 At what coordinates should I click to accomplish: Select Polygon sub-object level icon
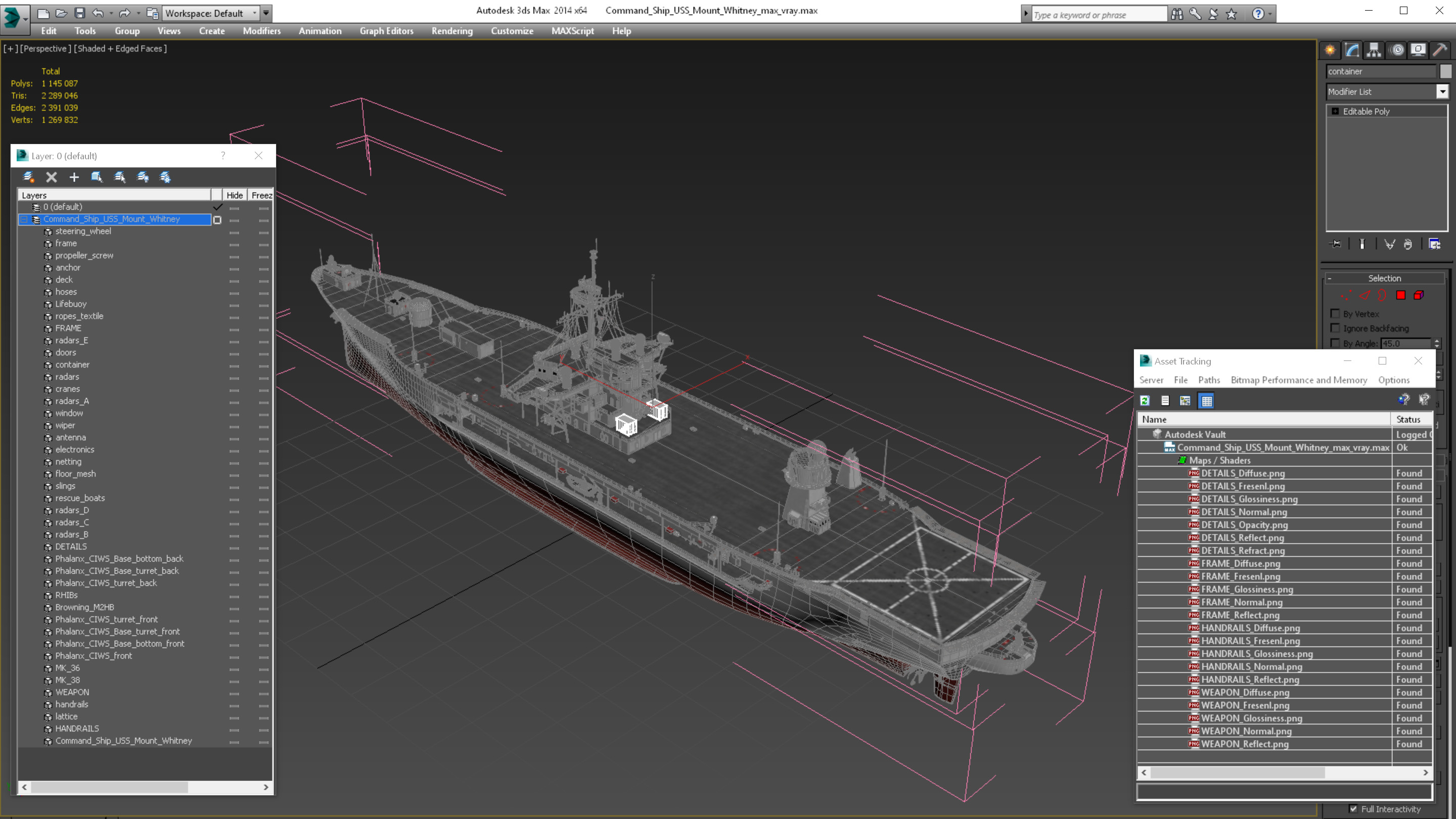click(x=1400, y=296)
